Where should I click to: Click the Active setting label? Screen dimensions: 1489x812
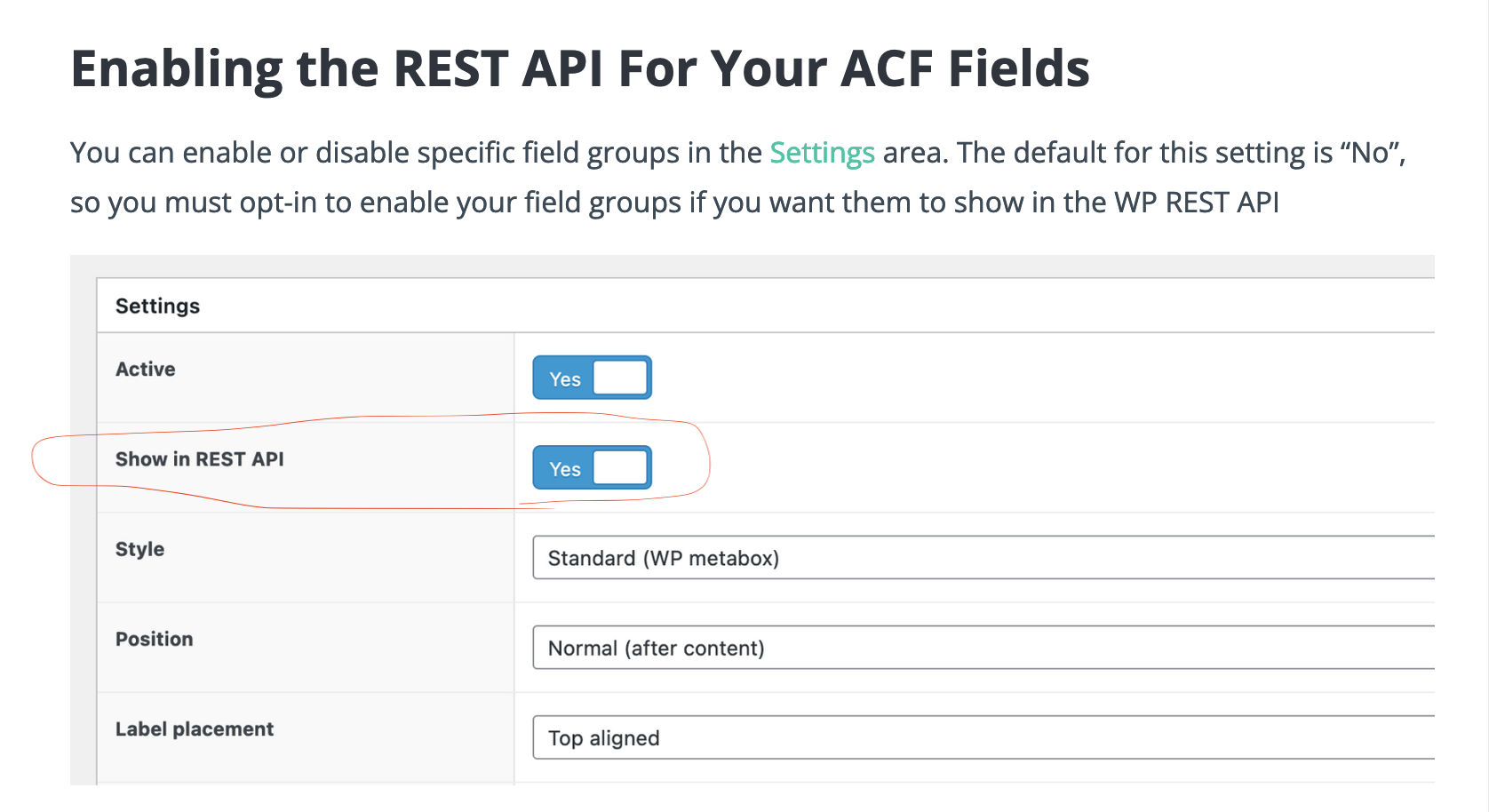point(146,370)
